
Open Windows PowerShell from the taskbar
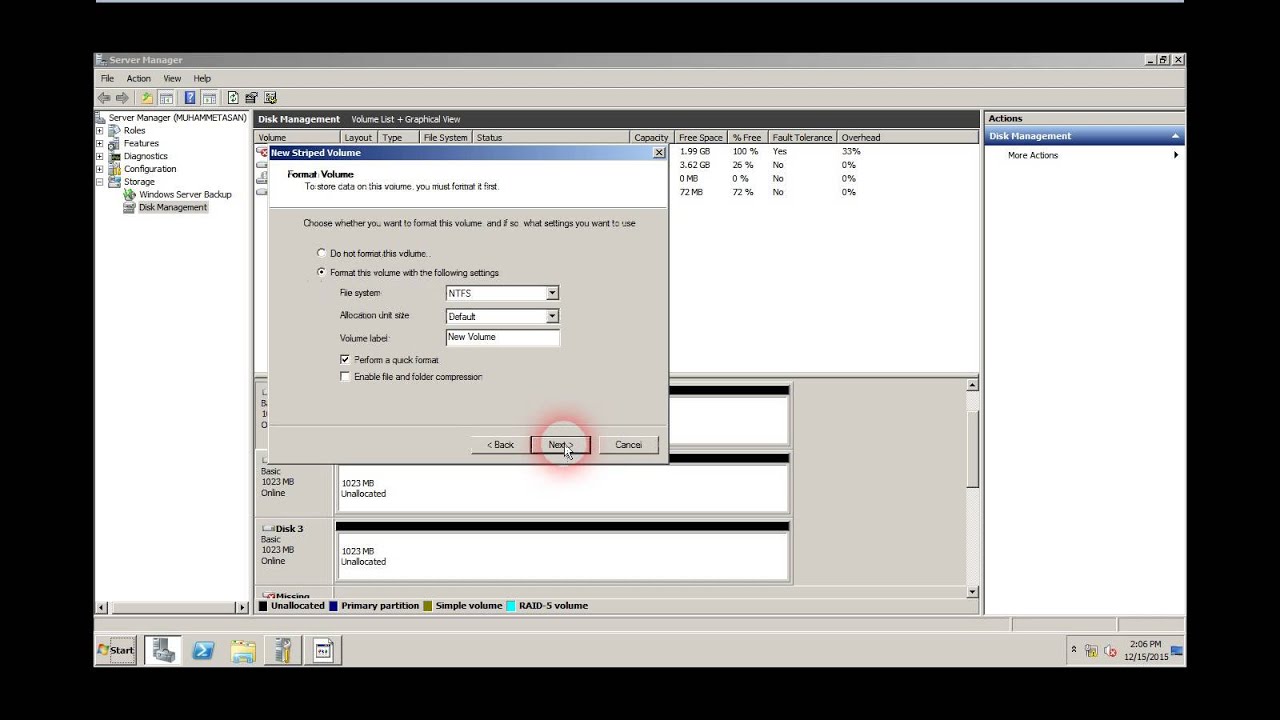[x=203, y=651]
